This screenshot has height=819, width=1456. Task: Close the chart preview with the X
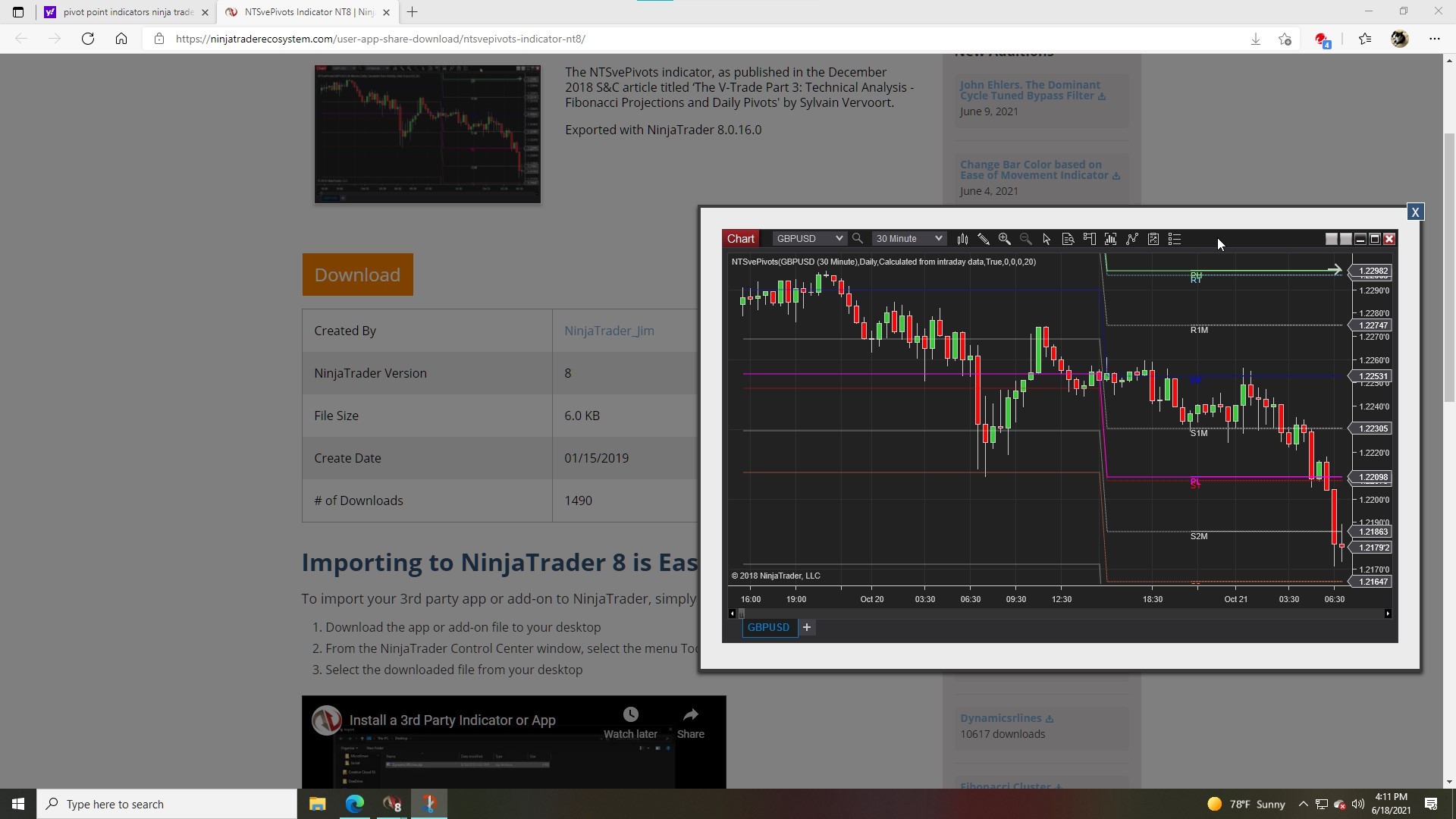(1414, 212)
